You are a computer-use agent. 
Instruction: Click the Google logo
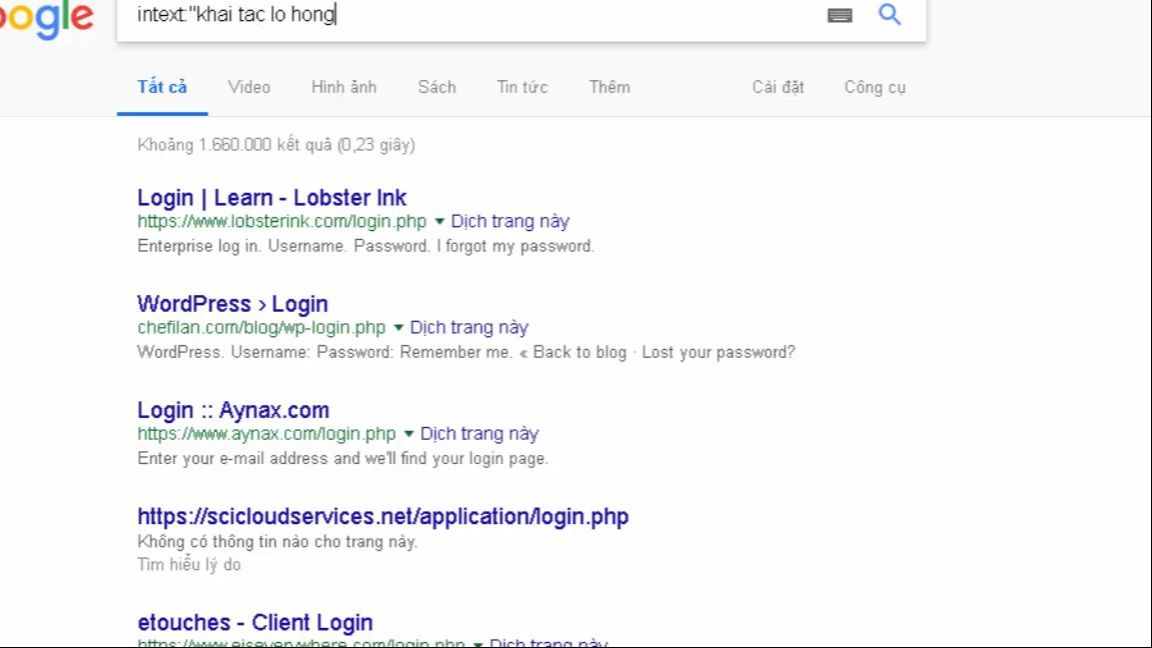46,18
